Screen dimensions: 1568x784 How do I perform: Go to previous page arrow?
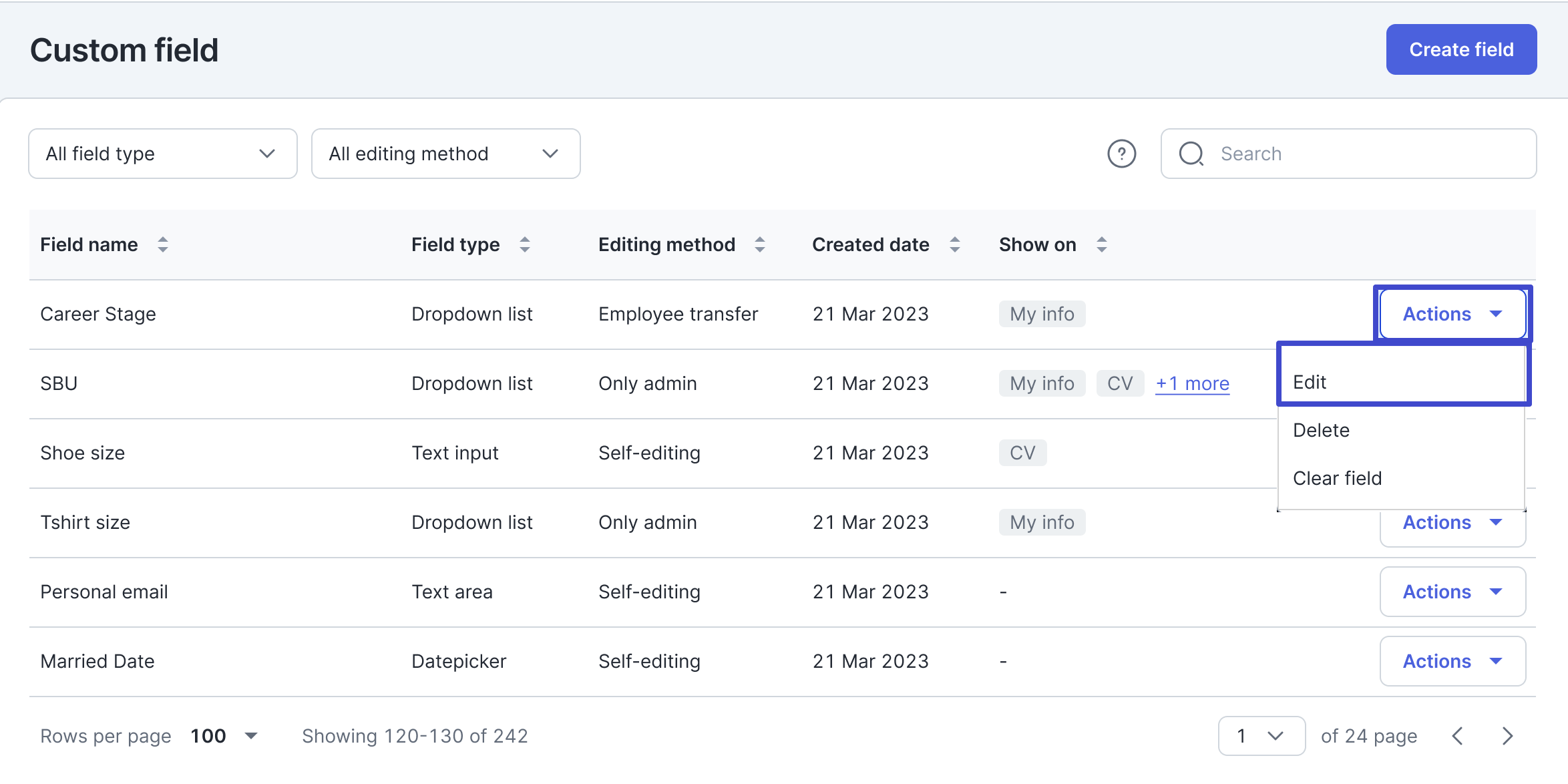pyautogui.click(x=1458, y=736)
